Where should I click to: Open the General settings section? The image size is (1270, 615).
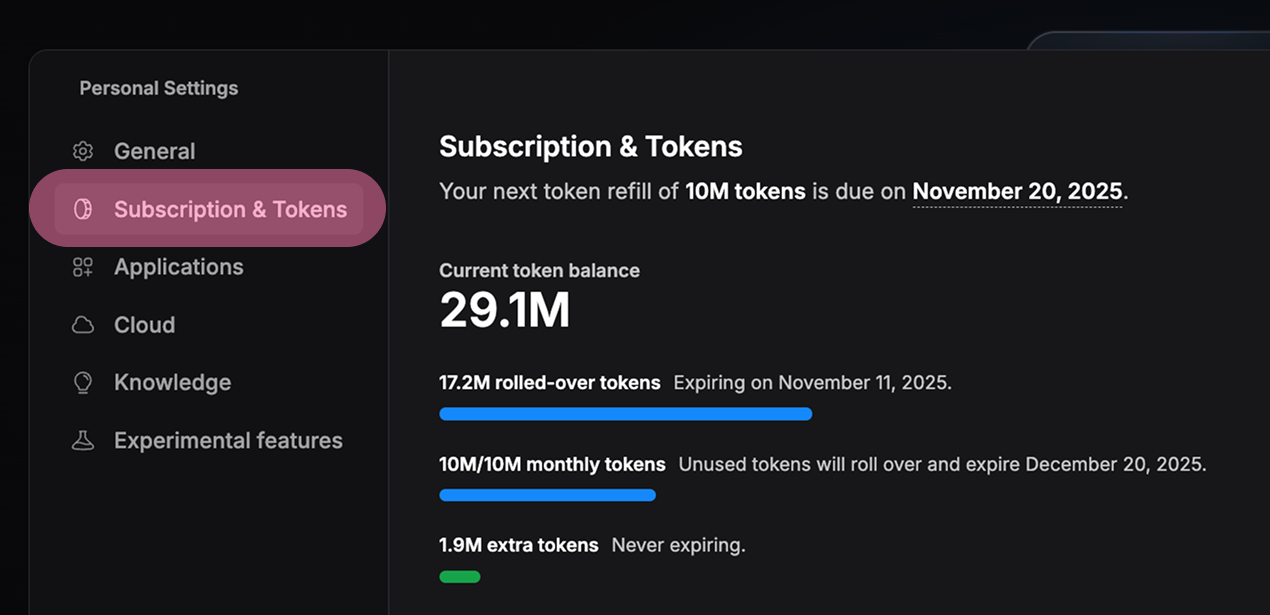click(x=154, y=150)
